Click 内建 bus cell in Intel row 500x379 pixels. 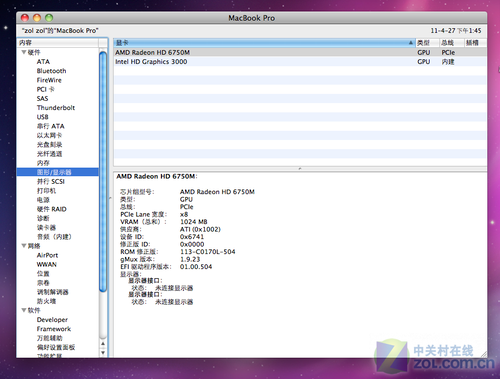click(x=448, y=62)
